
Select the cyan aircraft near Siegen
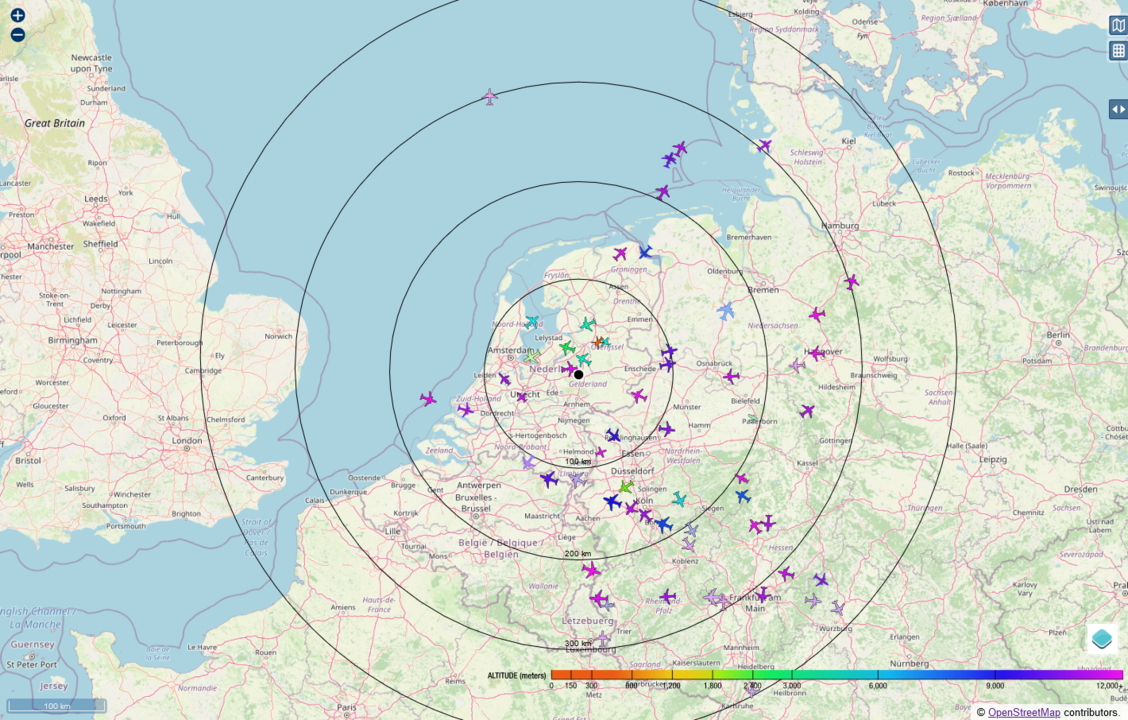tap(679, 499)
